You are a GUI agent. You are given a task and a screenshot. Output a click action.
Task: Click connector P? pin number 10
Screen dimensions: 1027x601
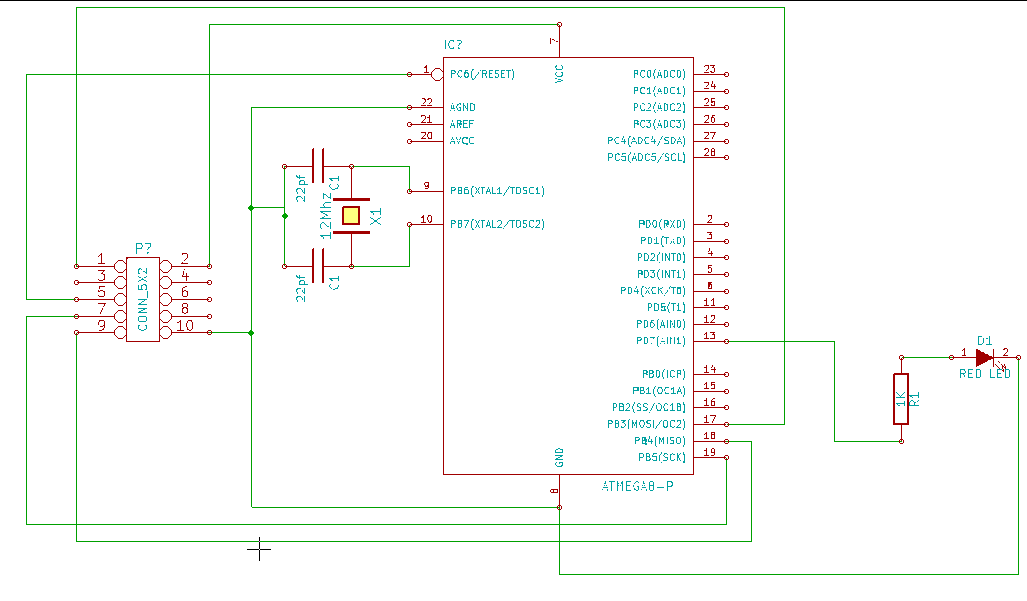coord(185,325)
